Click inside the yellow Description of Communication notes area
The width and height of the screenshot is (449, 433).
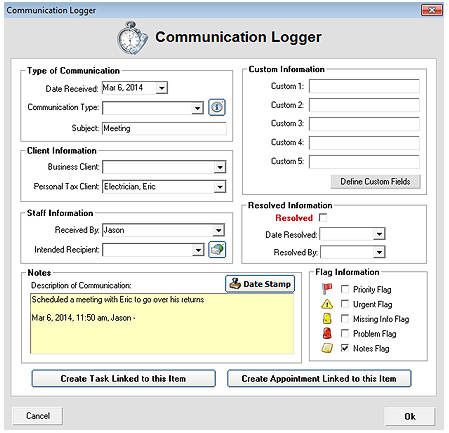(162, 323)
